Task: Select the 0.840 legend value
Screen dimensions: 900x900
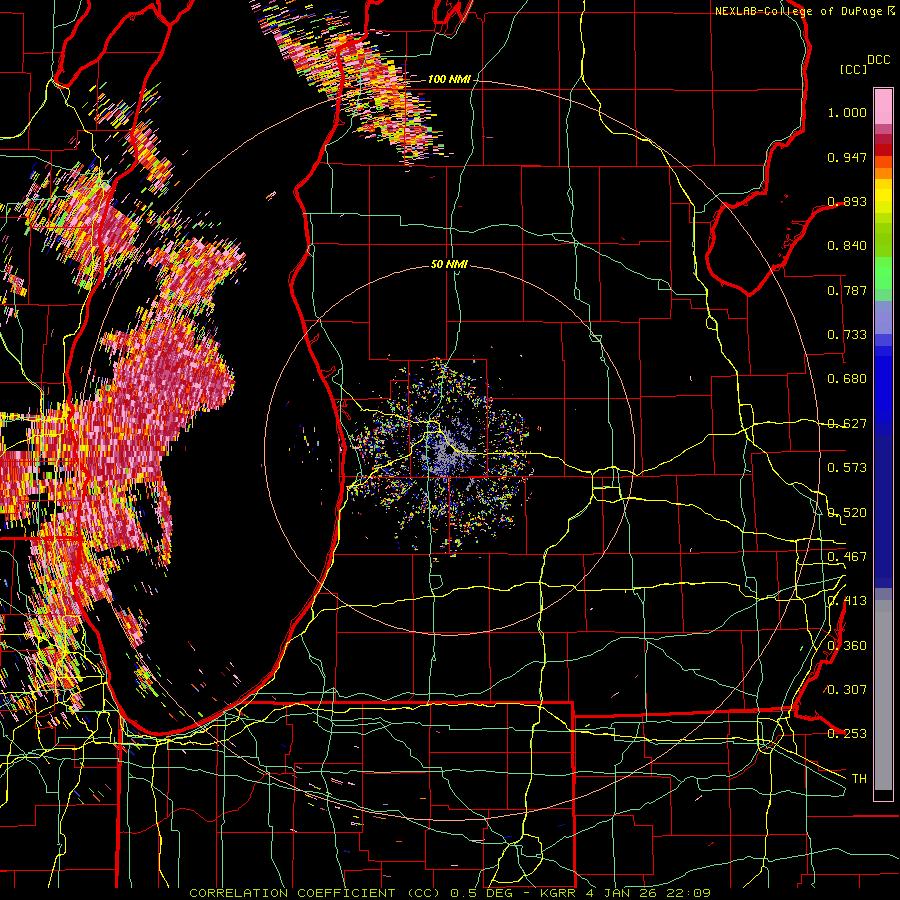Action: 847,246
